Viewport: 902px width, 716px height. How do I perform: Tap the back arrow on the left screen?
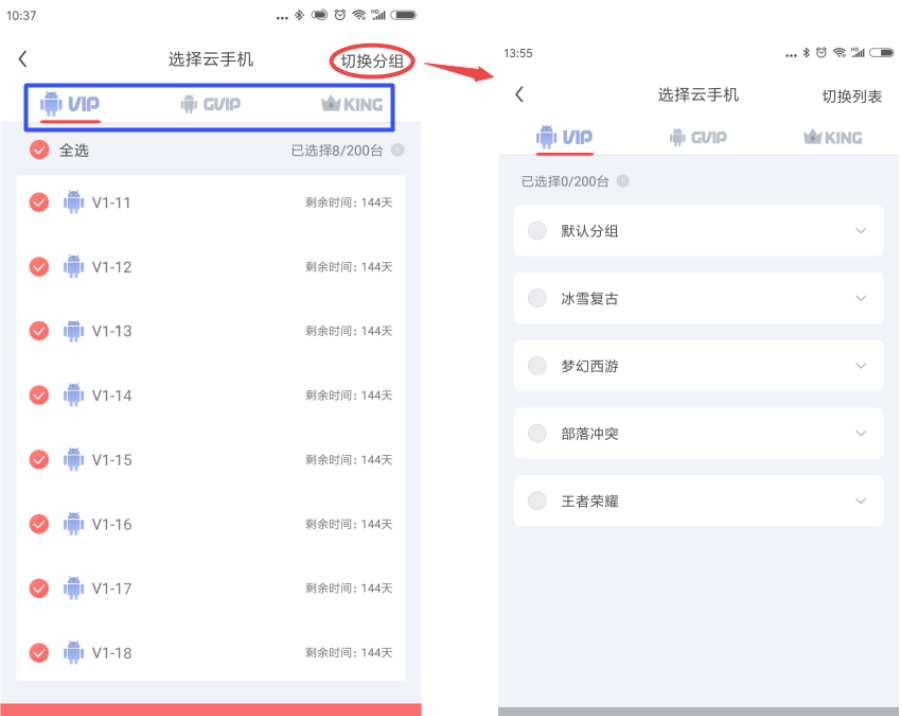coord(22,59)
